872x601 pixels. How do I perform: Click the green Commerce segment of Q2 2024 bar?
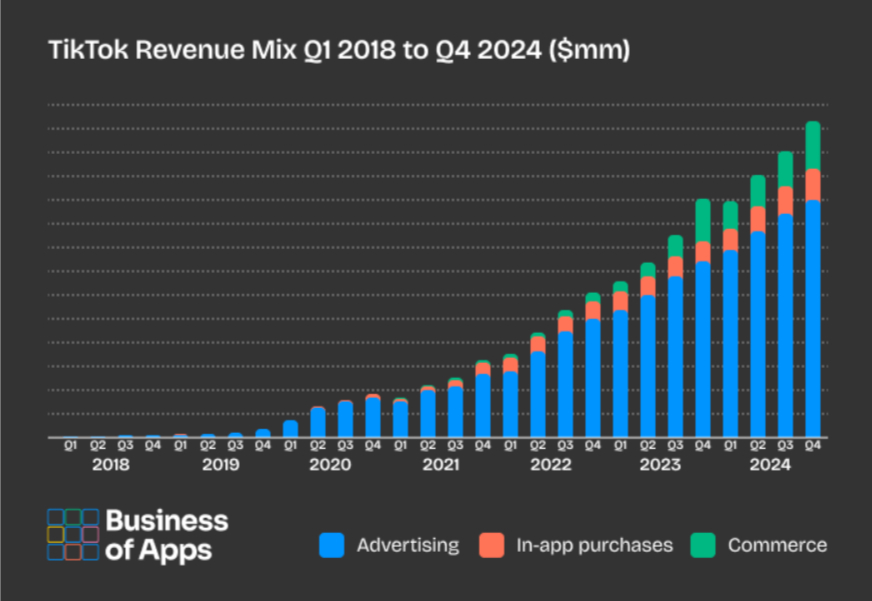pos(758,191)
